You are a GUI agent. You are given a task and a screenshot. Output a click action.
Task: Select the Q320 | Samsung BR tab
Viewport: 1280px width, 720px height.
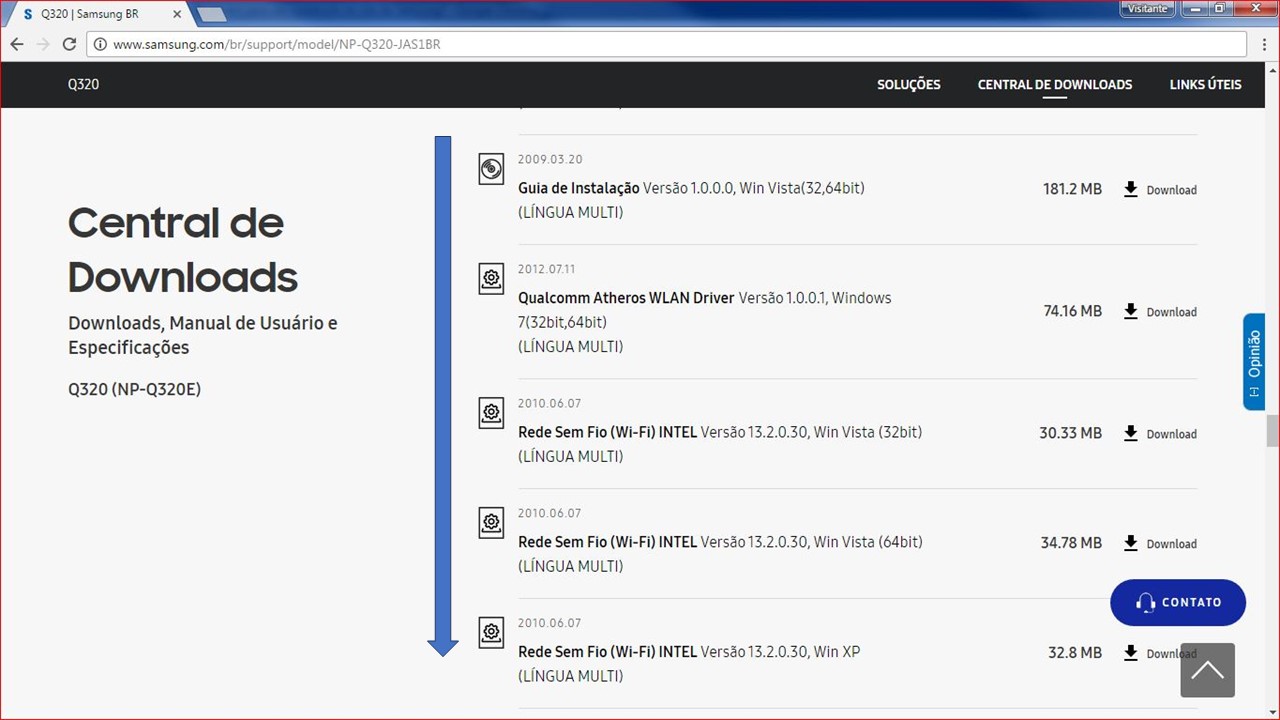[98, 13]
